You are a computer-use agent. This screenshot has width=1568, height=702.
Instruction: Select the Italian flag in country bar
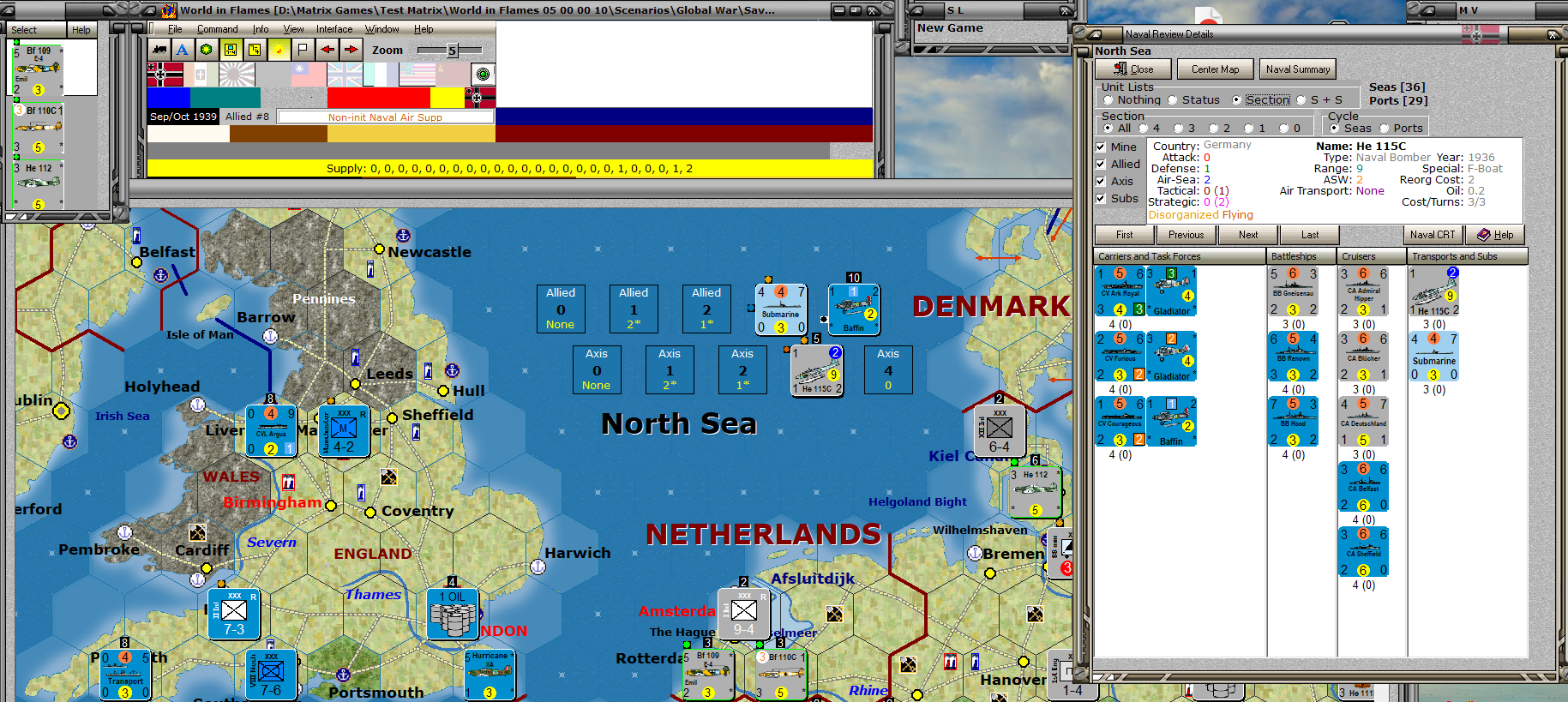pos(201,75)
